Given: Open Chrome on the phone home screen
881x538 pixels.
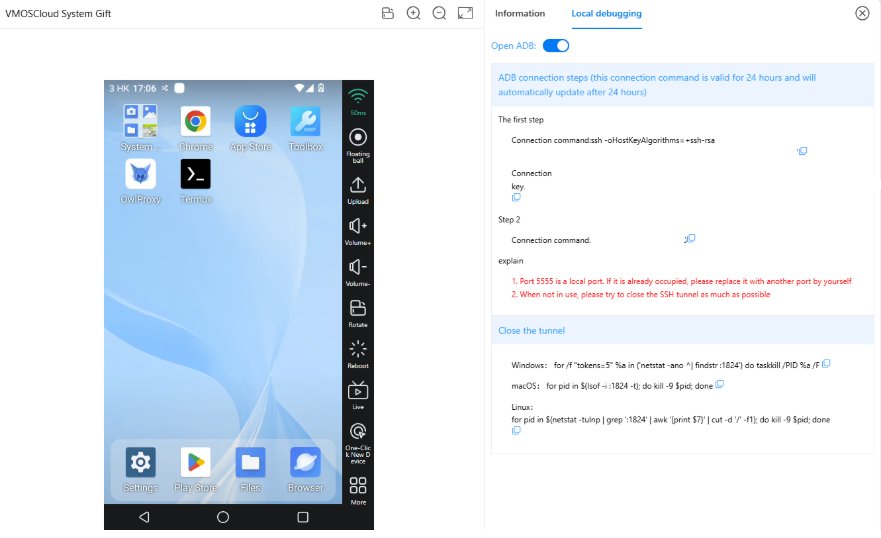Looking at the screenshot, I should 196,123.
